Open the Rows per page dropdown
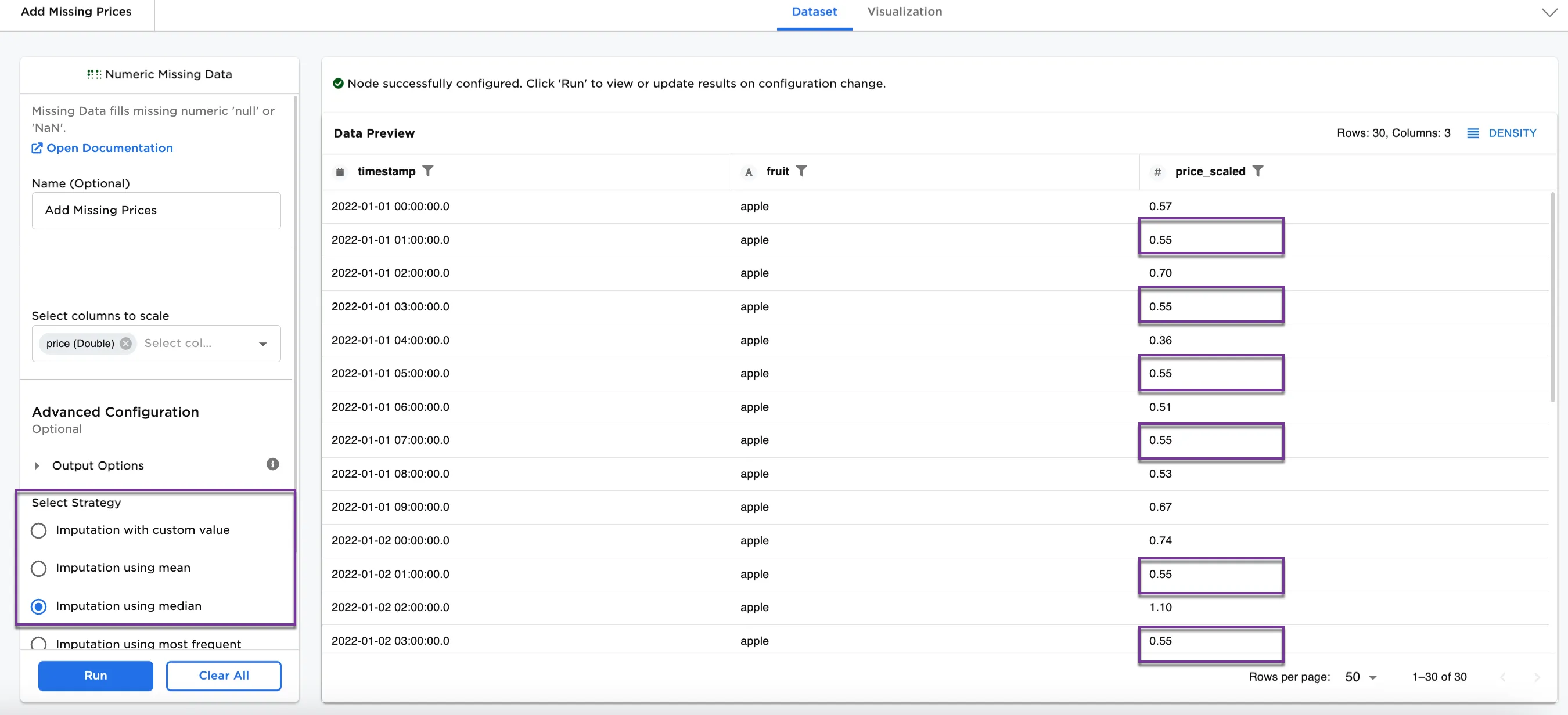 point(1361,677)
